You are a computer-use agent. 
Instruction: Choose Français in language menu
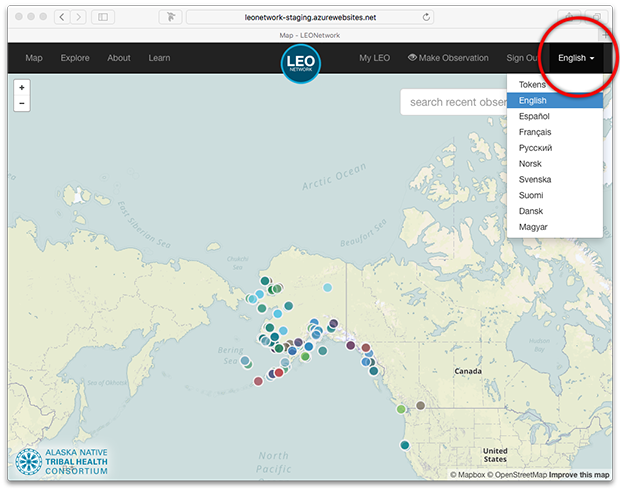[x=535, y=132]
